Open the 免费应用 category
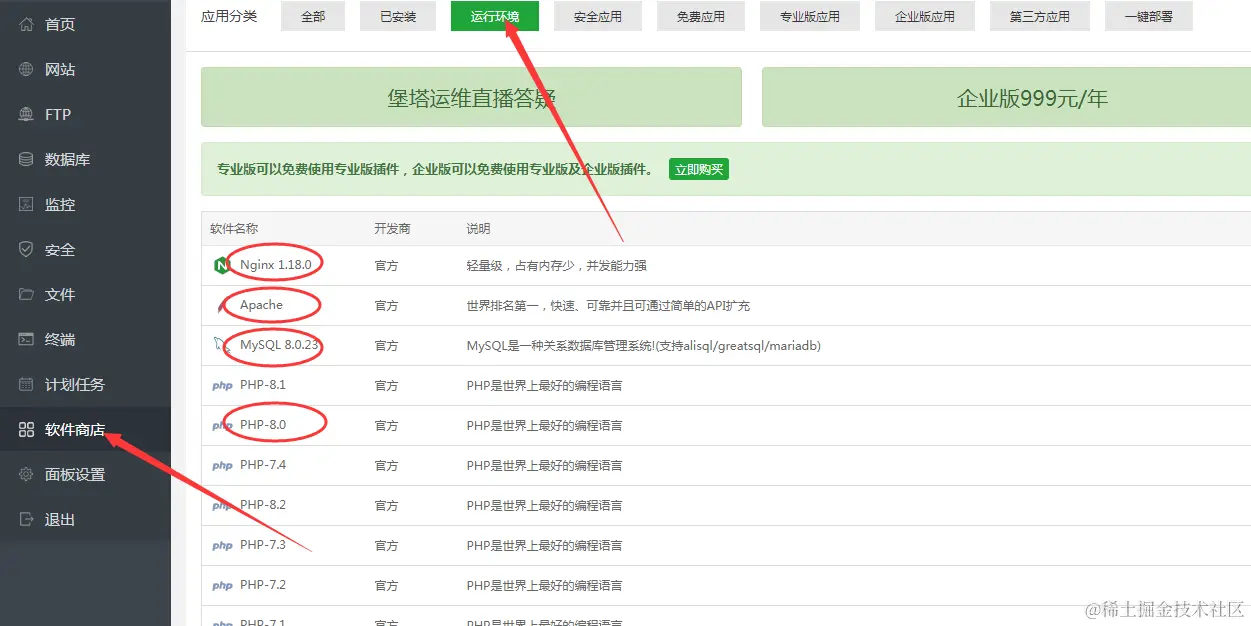This screenshot has width=1251, height=626. coord(700,16)
